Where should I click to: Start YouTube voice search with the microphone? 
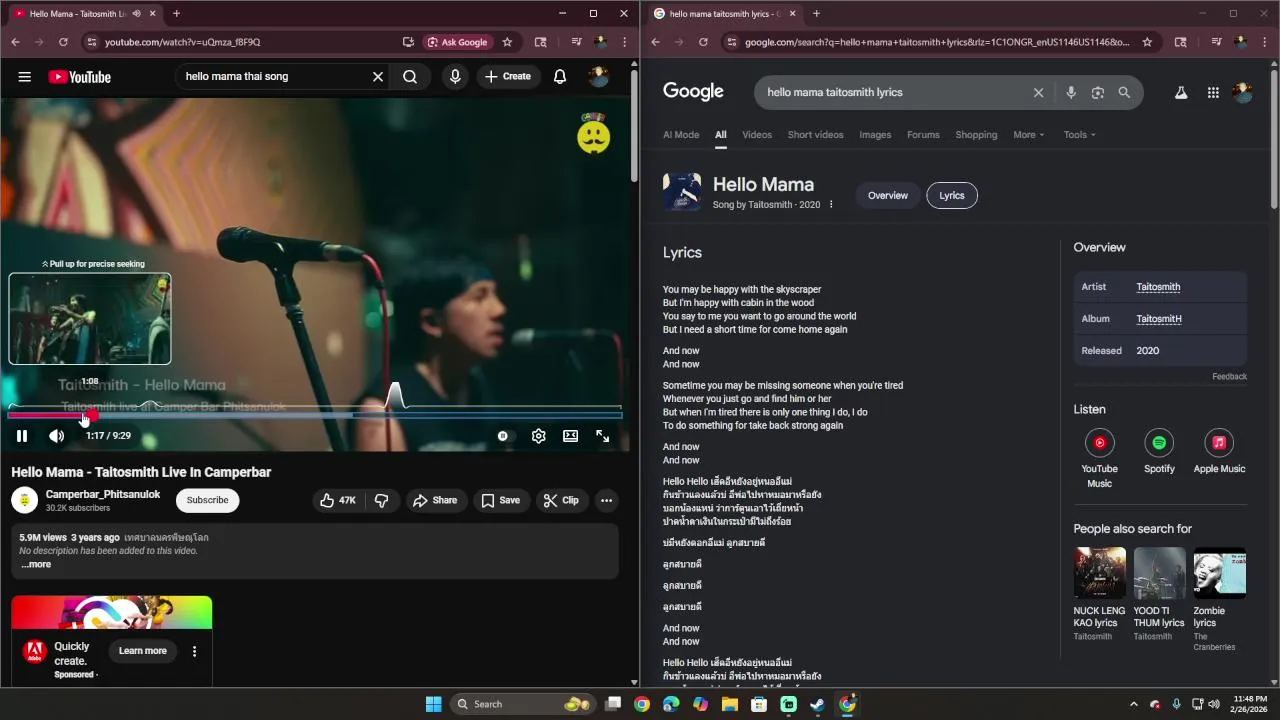pos(455,77)
